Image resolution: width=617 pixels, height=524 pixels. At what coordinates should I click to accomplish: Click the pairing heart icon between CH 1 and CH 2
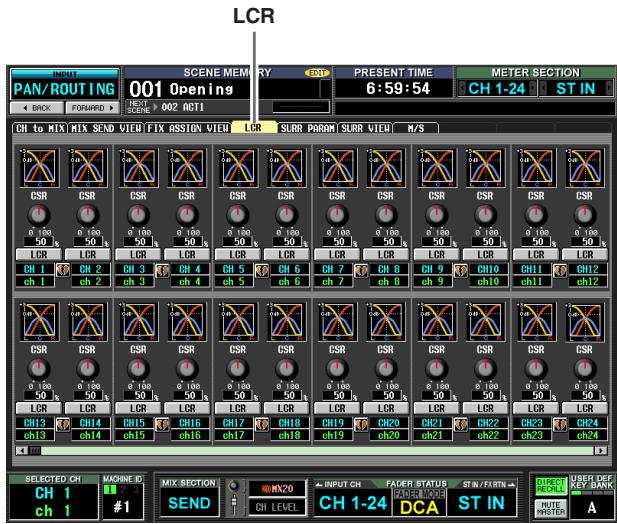63,270
